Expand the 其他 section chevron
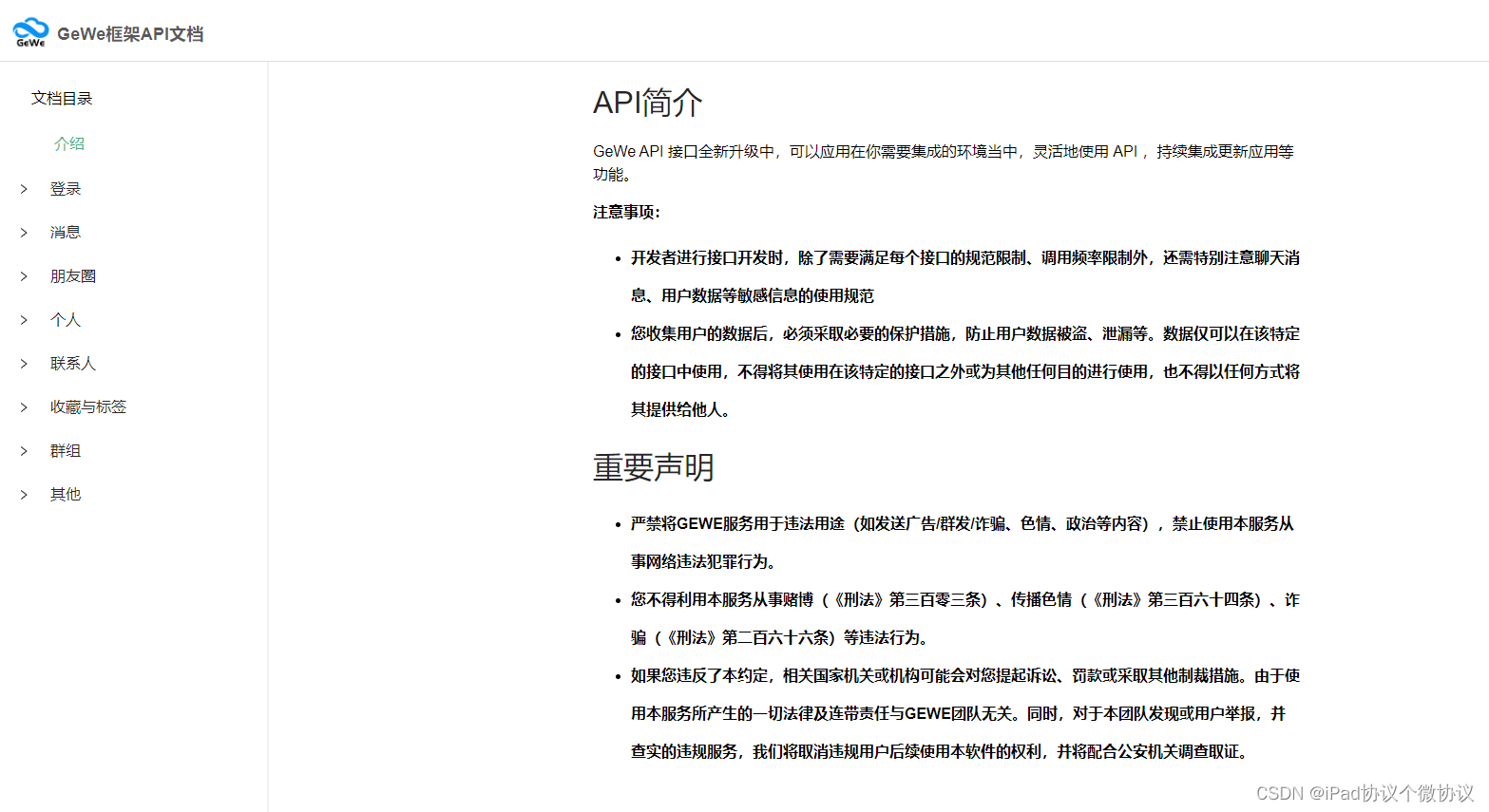The image size is (1489, 812). coord(24,495)
